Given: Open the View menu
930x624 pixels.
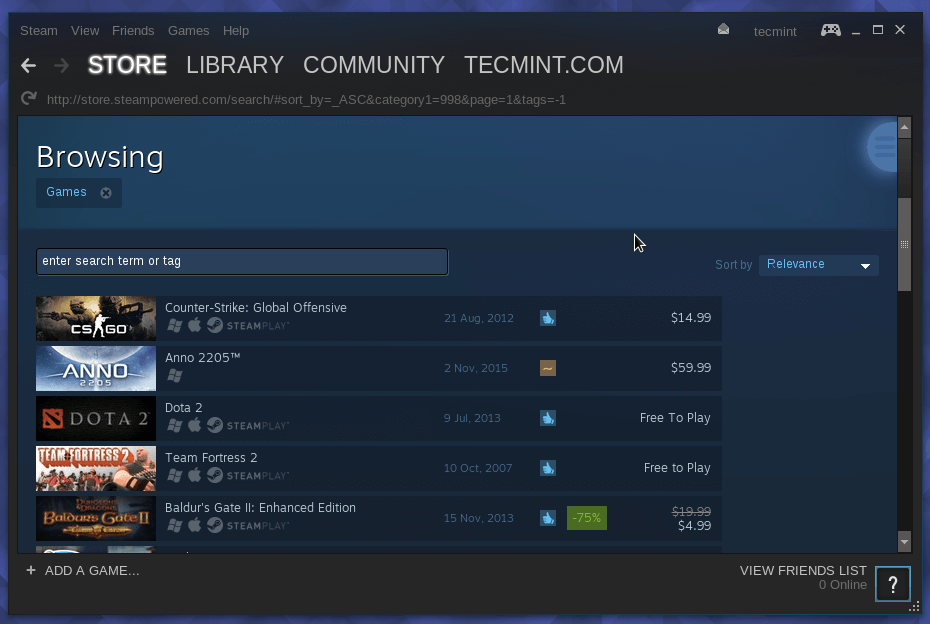Looking at the screenshot, I should pyautogui.click(x=85, y=31).
